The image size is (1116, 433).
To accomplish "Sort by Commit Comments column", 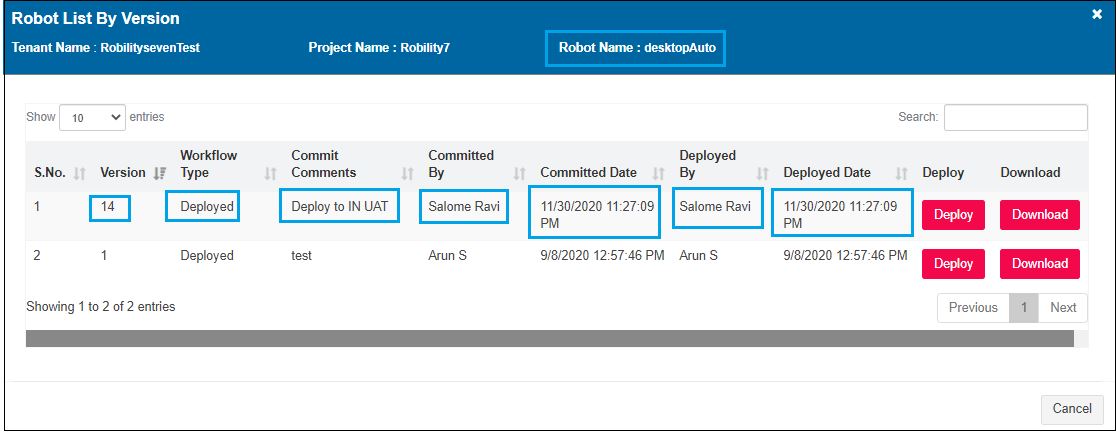I will click(324, 164).
